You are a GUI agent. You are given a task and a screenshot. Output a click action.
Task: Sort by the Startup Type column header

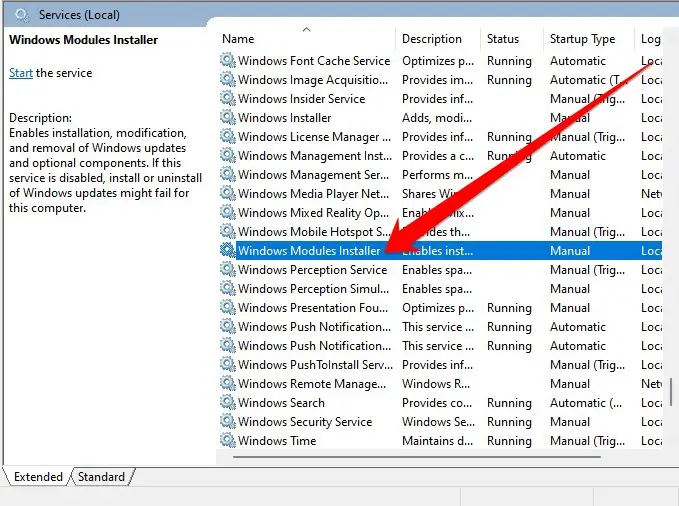[x=582, y=39]
